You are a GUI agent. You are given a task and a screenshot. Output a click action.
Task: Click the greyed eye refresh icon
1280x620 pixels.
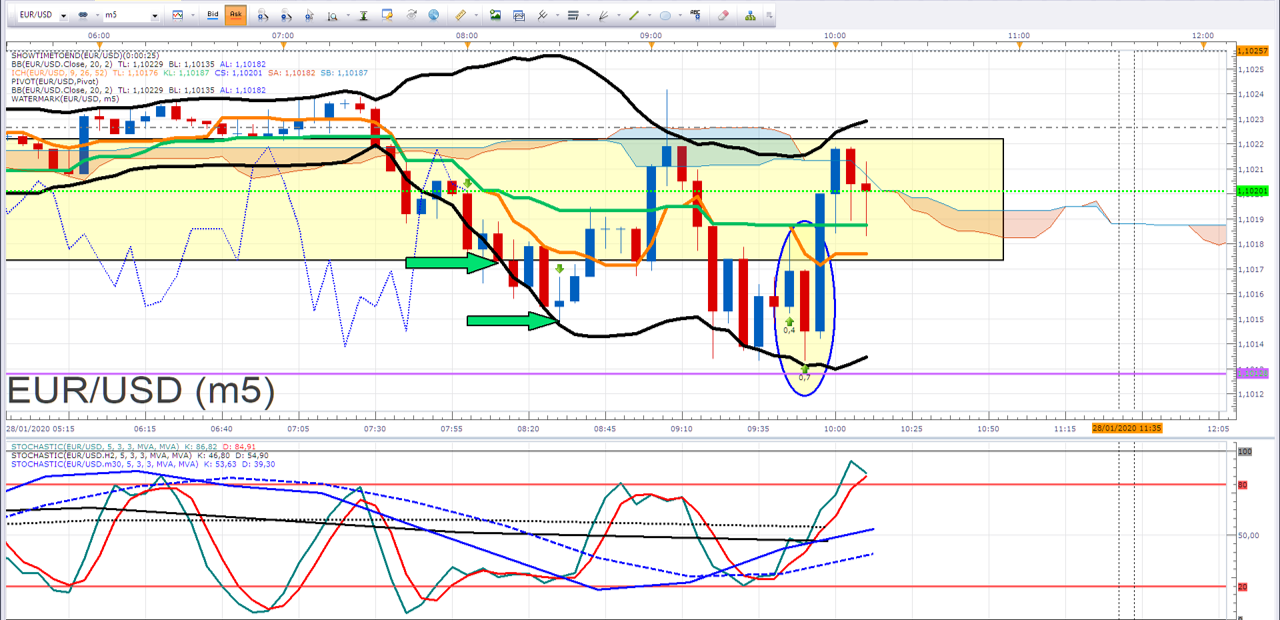tap(411, 15)
